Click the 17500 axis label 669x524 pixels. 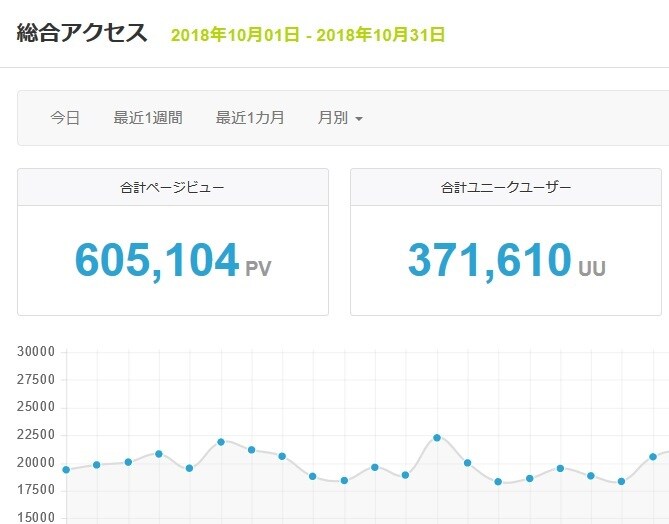point(36,490)
